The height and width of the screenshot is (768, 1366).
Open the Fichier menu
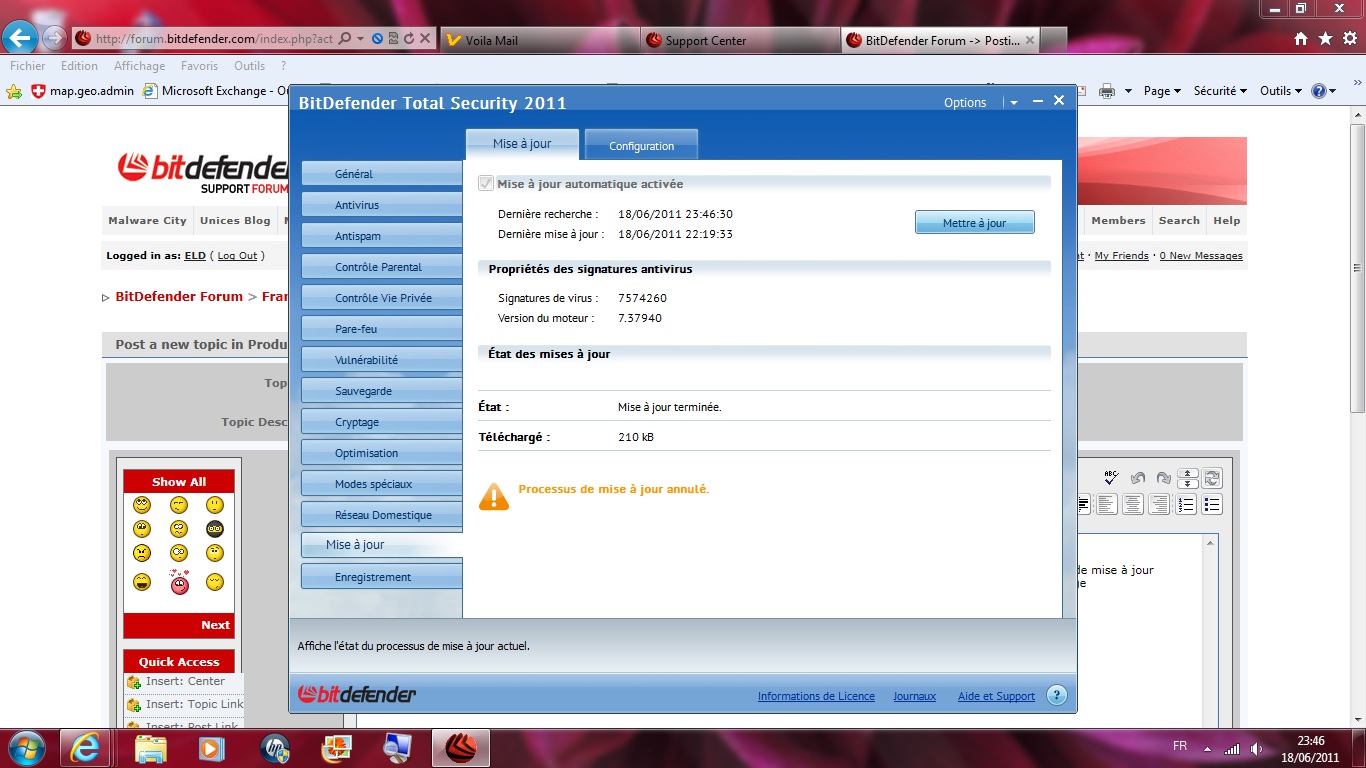coord(28,66)
